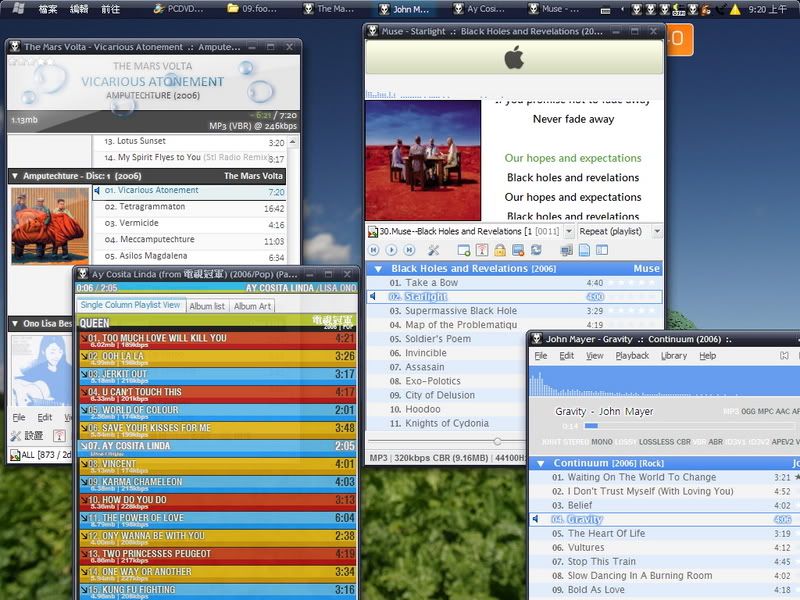Open Playback menu in John Mayer window

(x=632, y=356)
